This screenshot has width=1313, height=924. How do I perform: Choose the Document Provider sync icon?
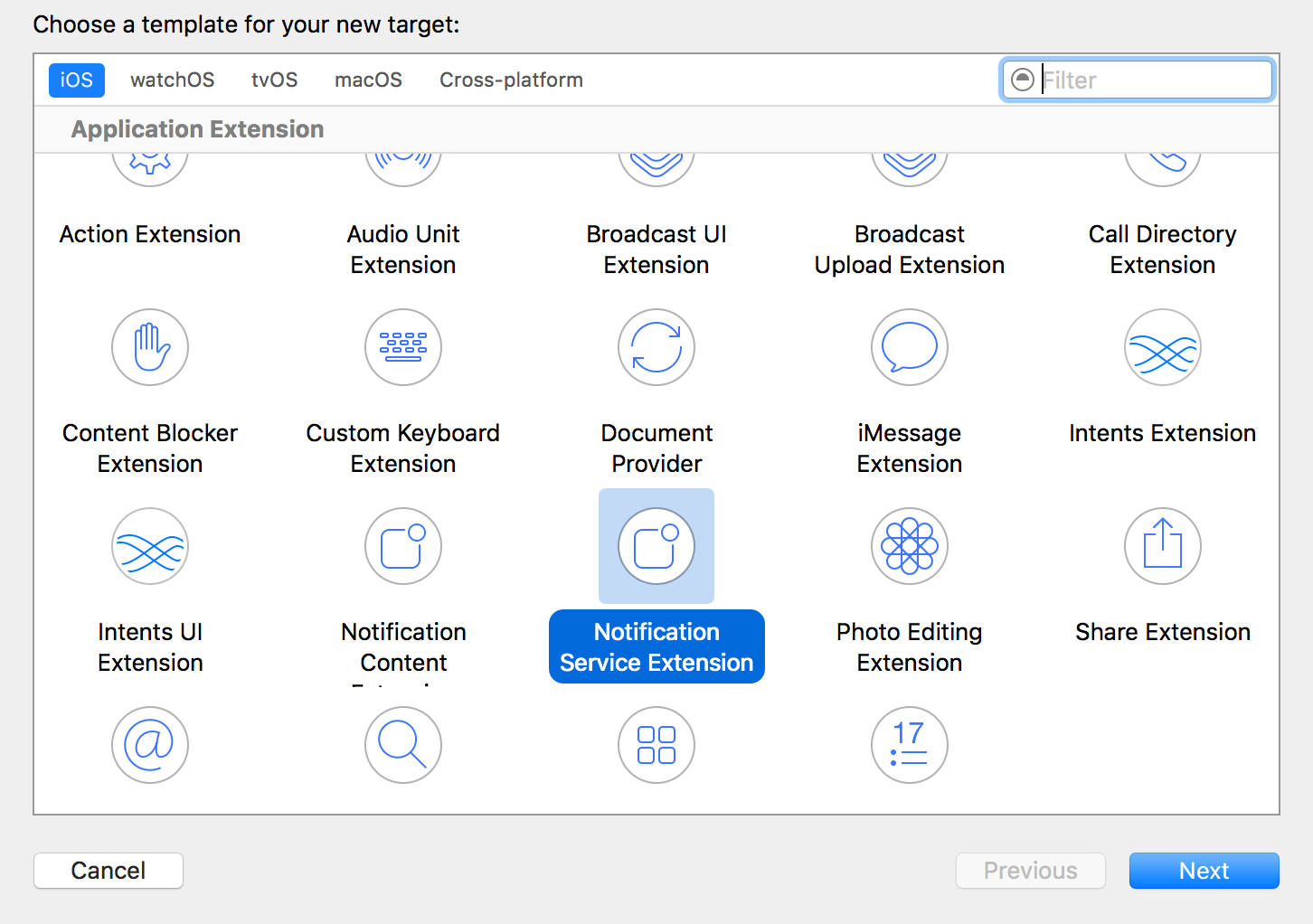(656, 347)
